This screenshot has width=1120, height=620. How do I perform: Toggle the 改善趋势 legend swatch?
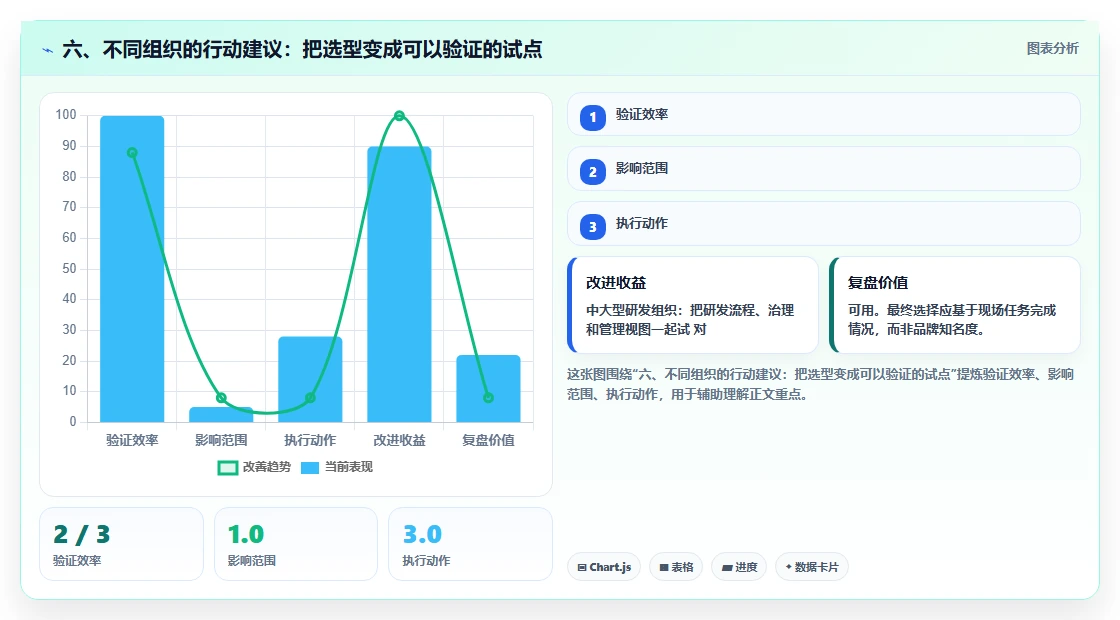pyautogui.click(x=227, y=468)
